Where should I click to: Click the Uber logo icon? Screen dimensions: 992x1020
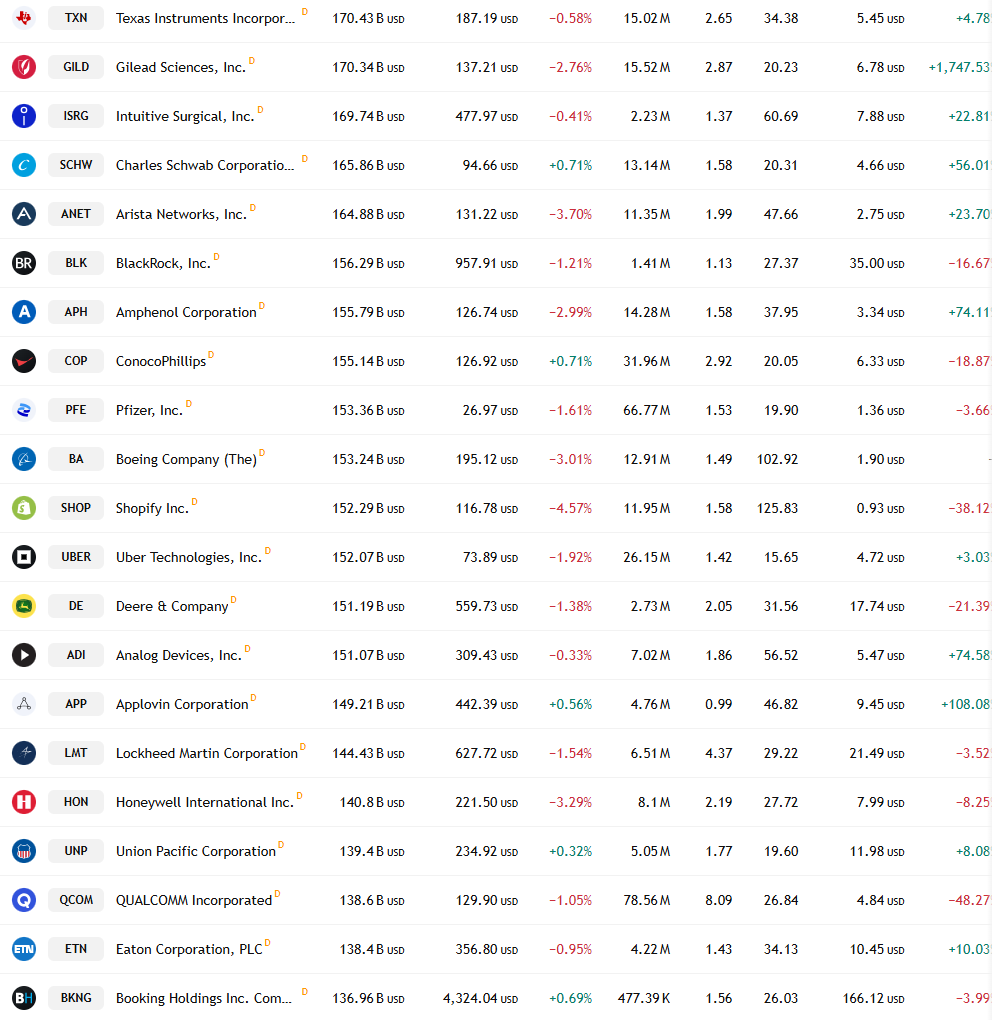tap(24, 557)
